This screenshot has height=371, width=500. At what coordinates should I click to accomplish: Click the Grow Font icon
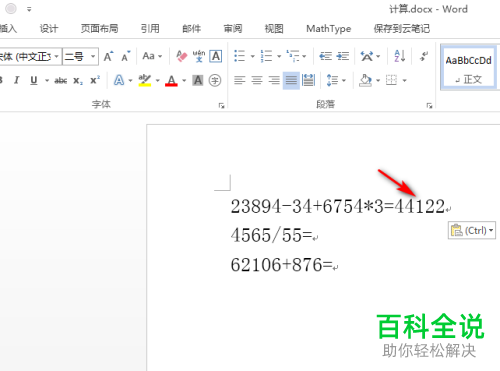108,56
